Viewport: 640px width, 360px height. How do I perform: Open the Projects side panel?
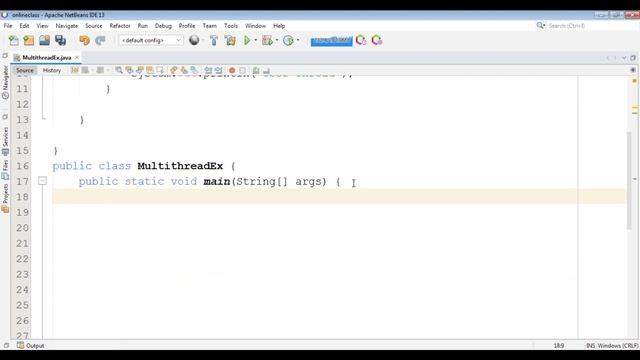5,198
